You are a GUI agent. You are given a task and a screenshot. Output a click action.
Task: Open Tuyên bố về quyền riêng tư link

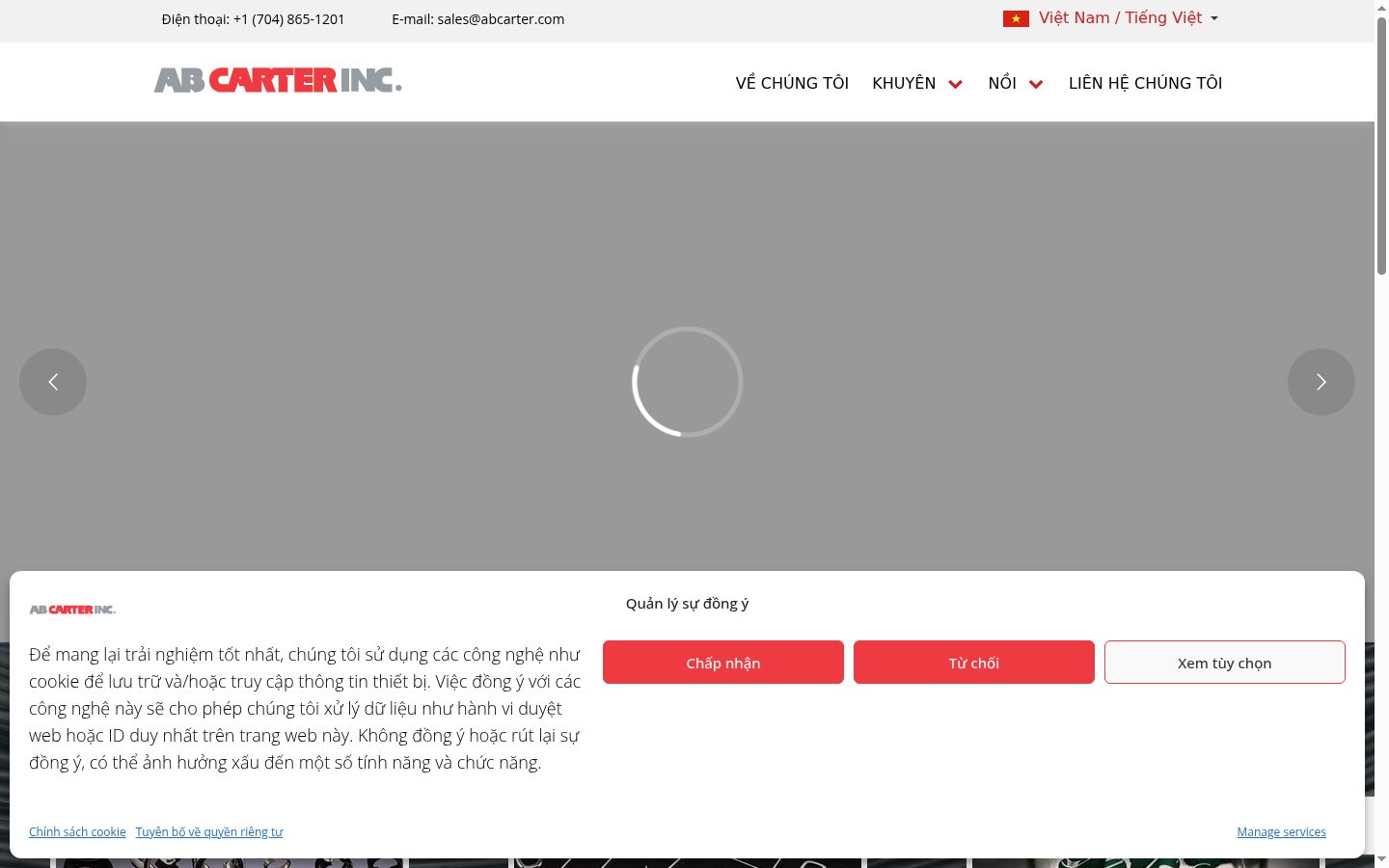pos(209,831)
